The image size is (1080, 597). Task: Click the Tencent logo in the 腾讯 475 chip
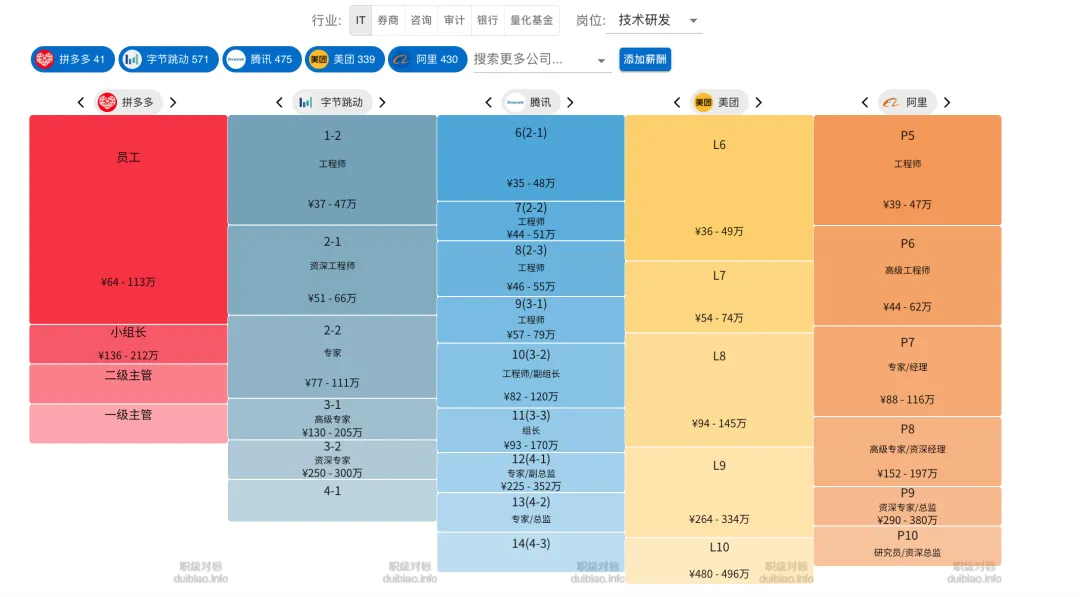236,59
